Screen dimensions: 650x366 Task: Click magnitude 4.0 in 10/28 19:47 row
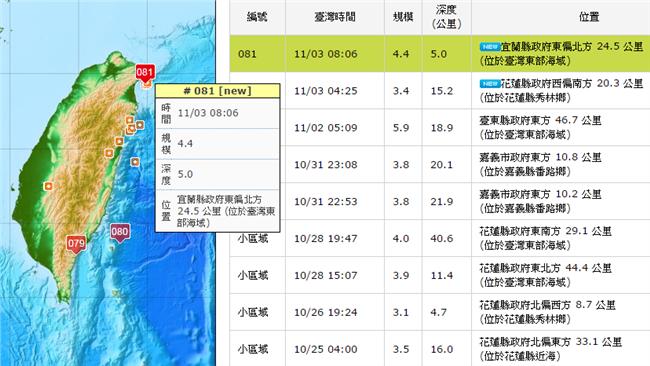click(401, 238)
